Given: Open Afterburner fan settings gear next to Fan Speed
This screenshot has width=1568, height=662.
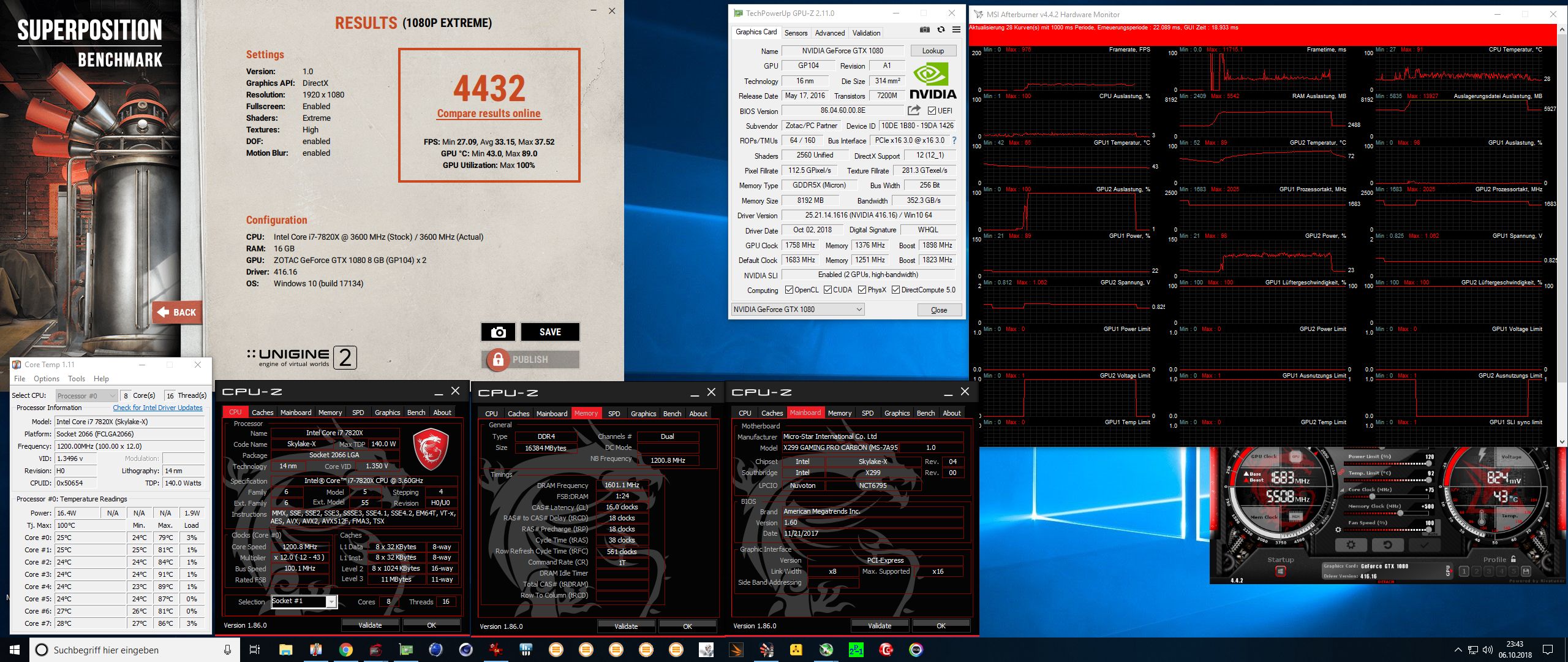Looking at the screenshot, I should click(1338, 530).
